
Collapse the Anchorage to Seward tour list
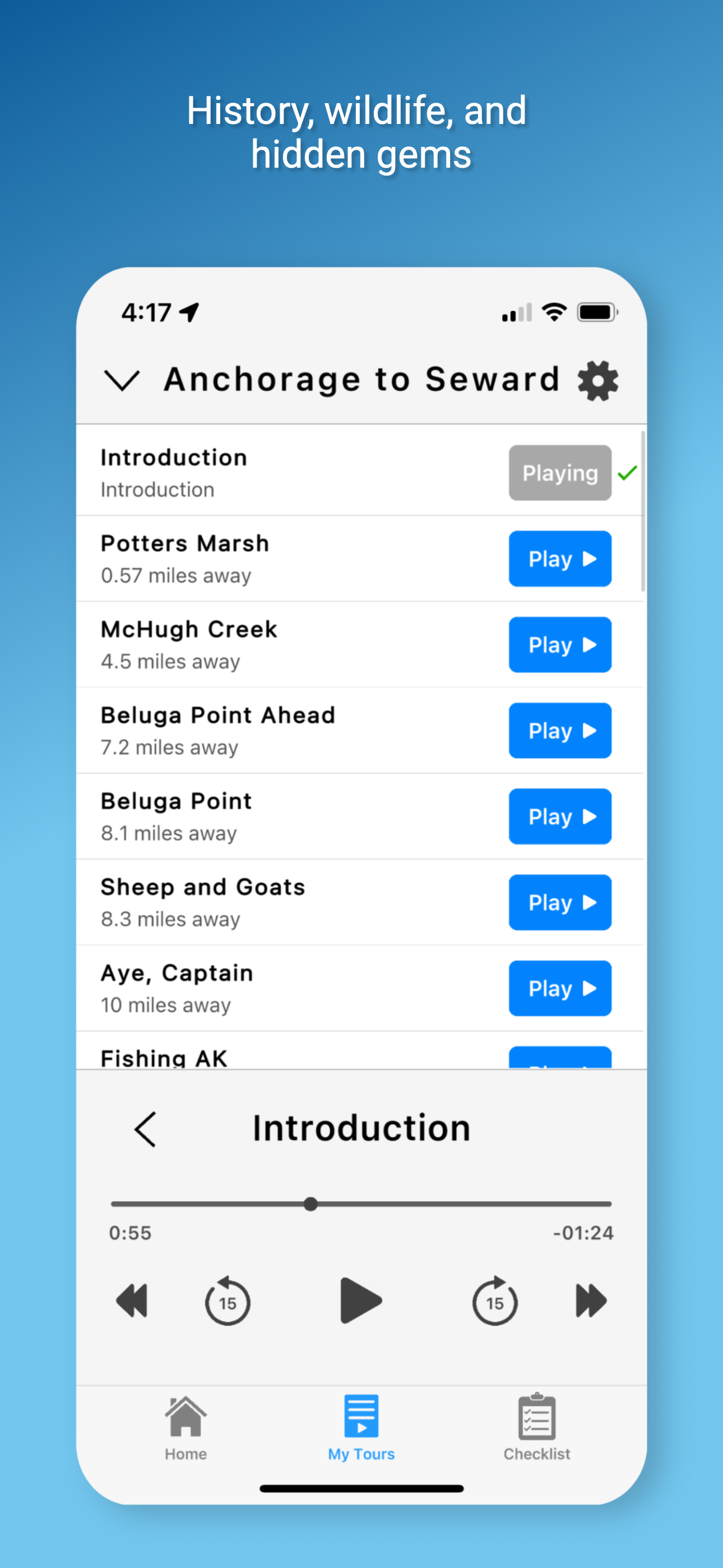point(122,380)
